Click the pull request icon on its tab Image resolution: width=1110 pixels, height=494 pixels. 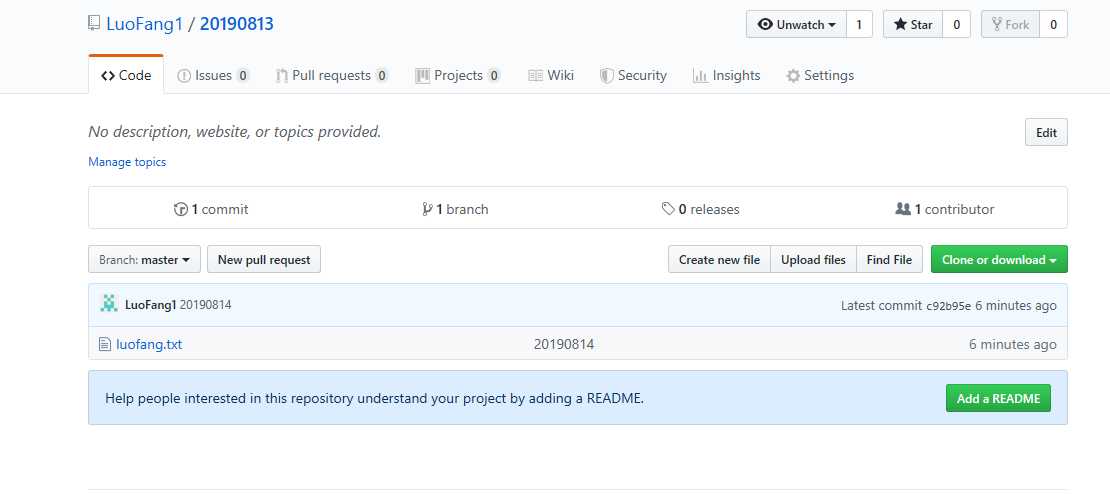pyautogui.click(x=282, y=76)
